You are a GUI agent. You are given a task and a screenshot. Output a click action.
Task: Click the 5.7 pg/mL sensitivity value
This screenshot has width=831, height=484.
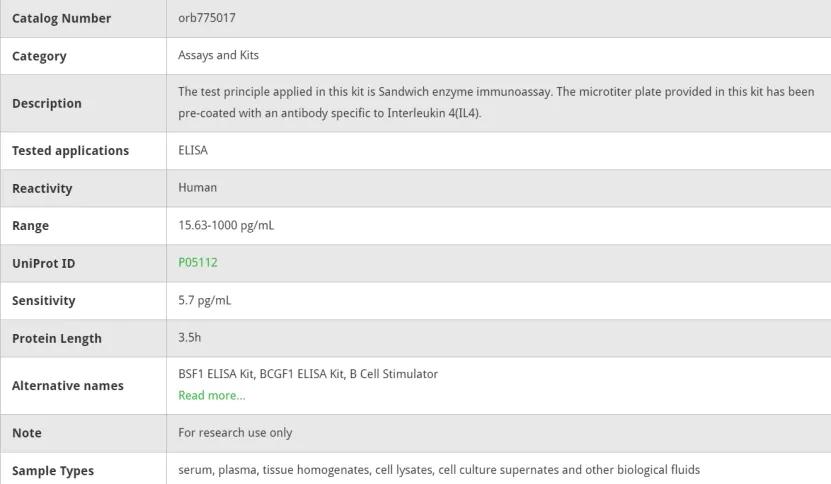[x=204, y=301]
